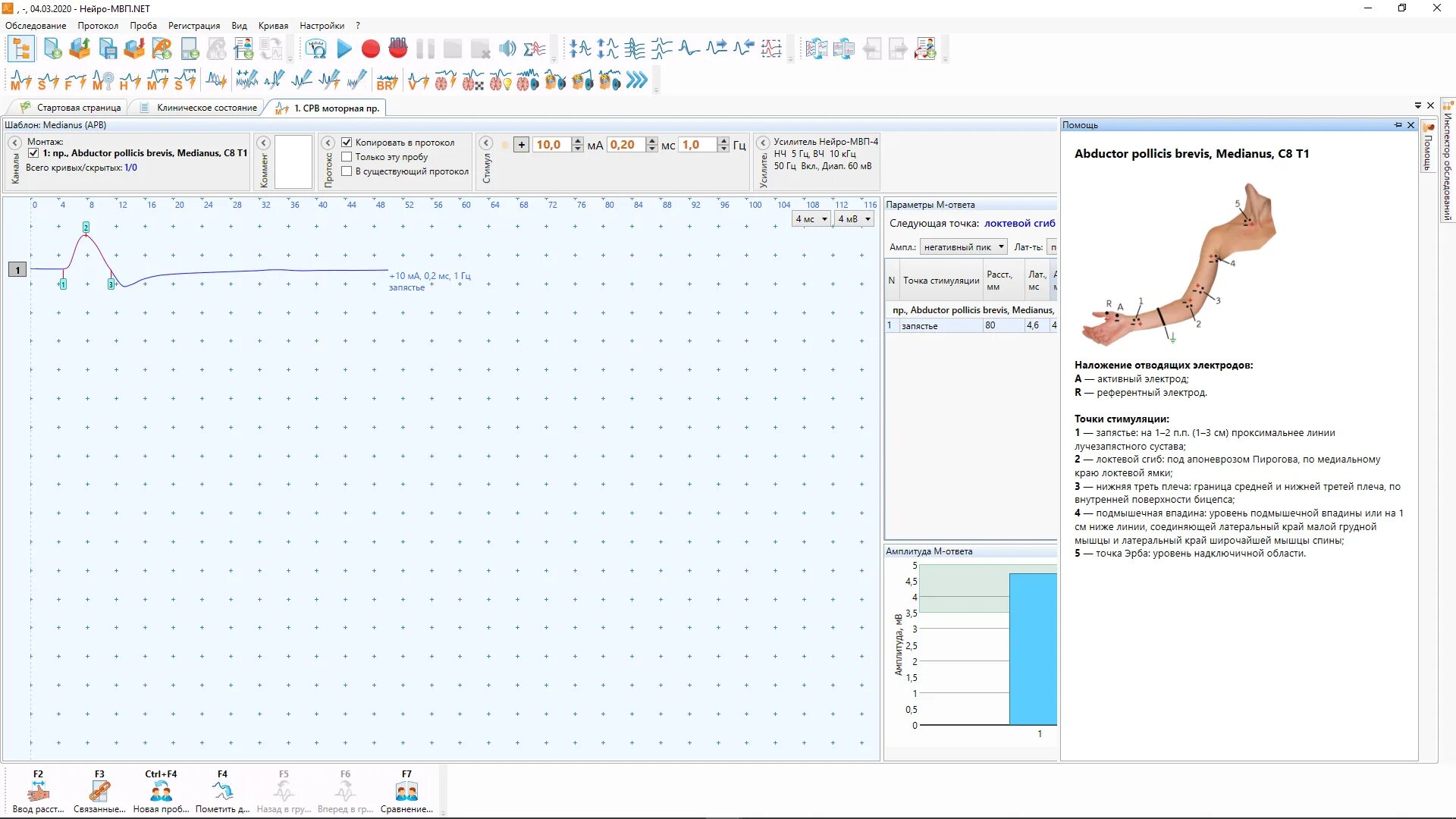Click the examination tree manager icon

click(x=21, y=49)
